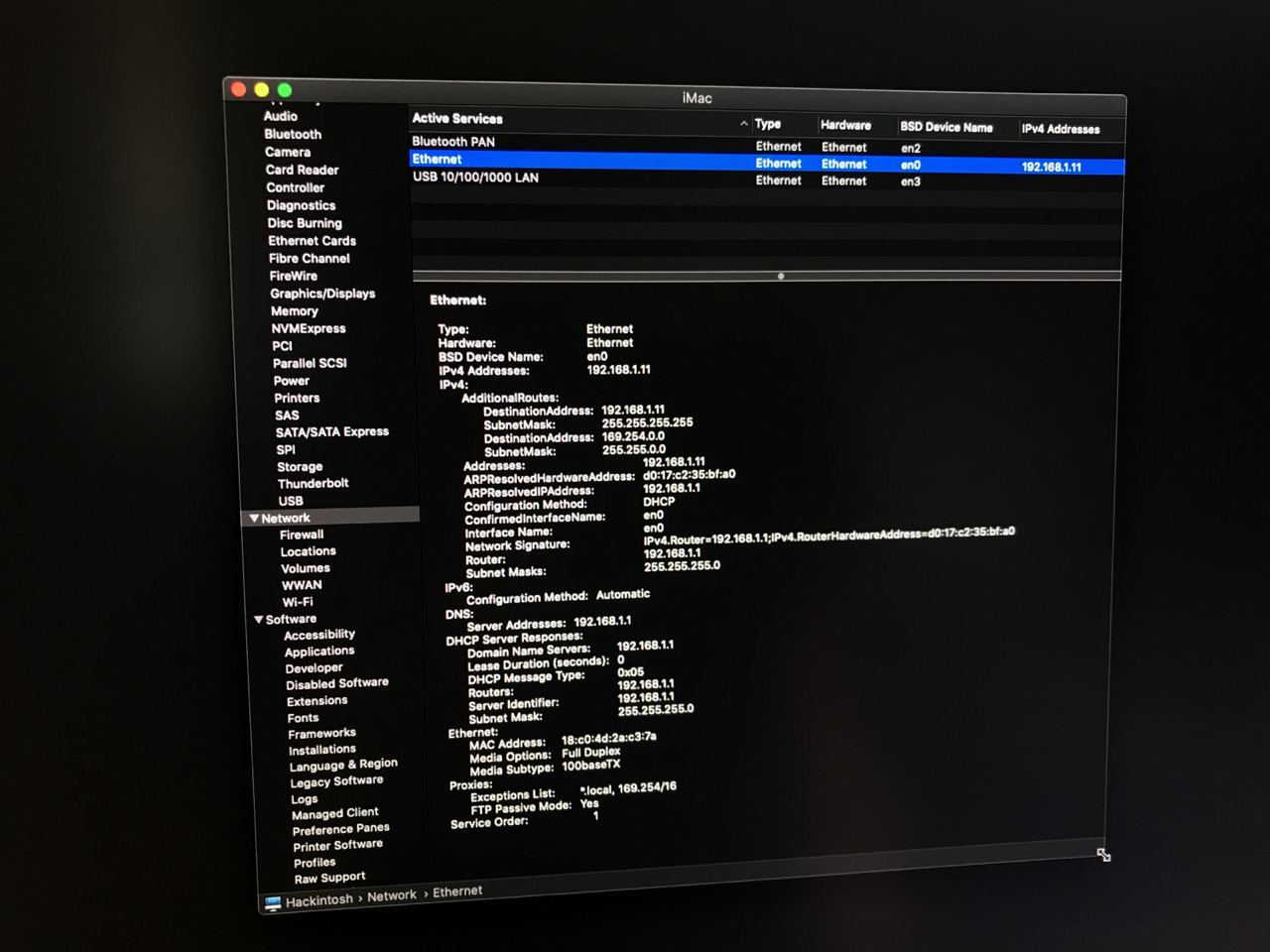Select Profiles under Software
The image size is (1270, 952).
pos(315,862)
